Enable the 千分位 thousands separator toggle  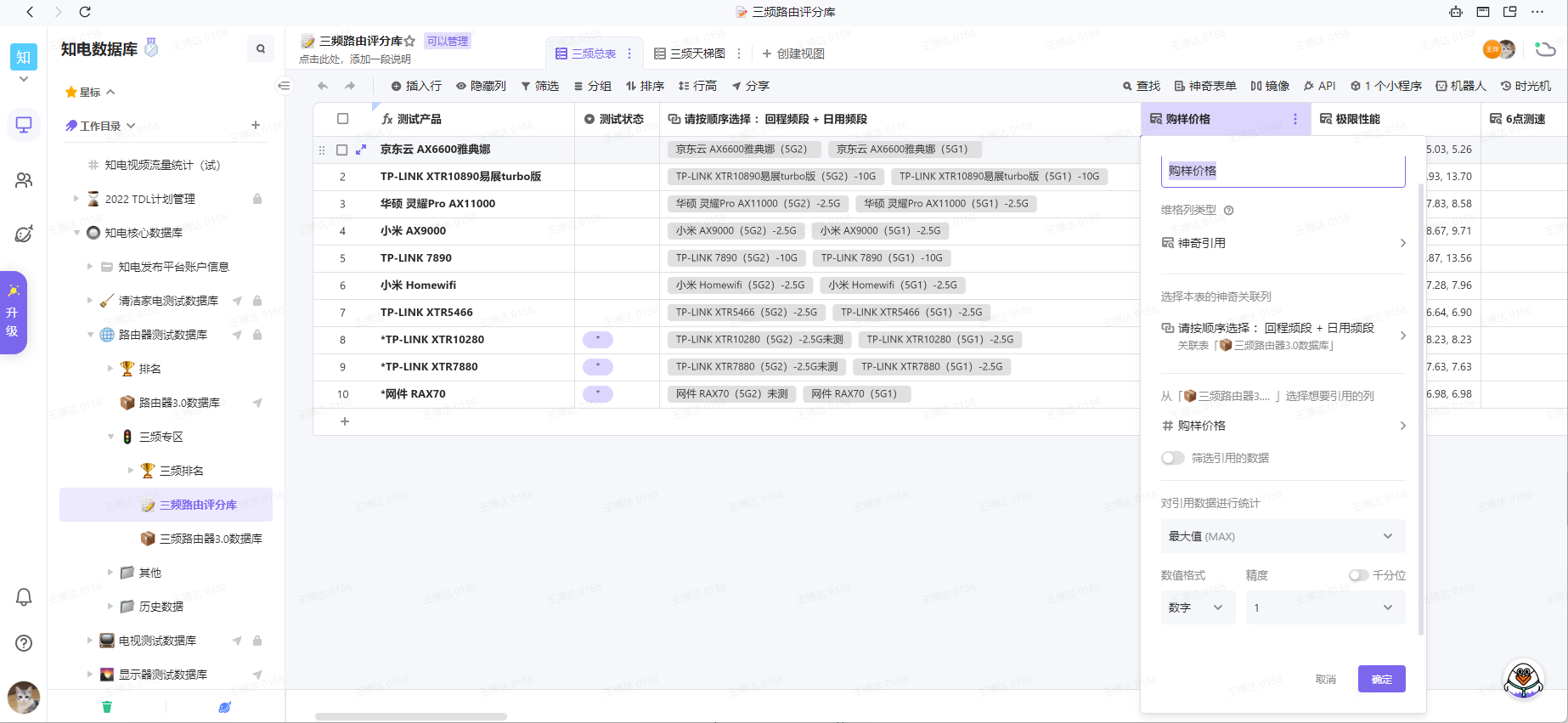[1358, 575]
